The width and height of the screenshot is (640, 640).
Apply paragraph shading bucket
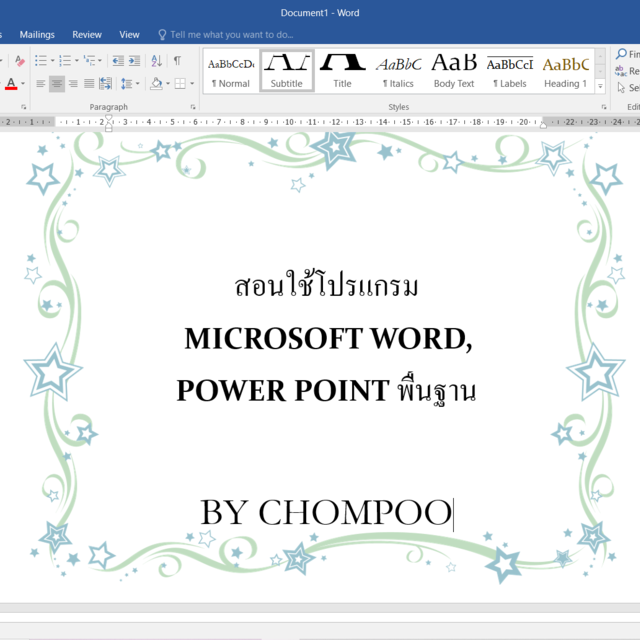(156, 84)
